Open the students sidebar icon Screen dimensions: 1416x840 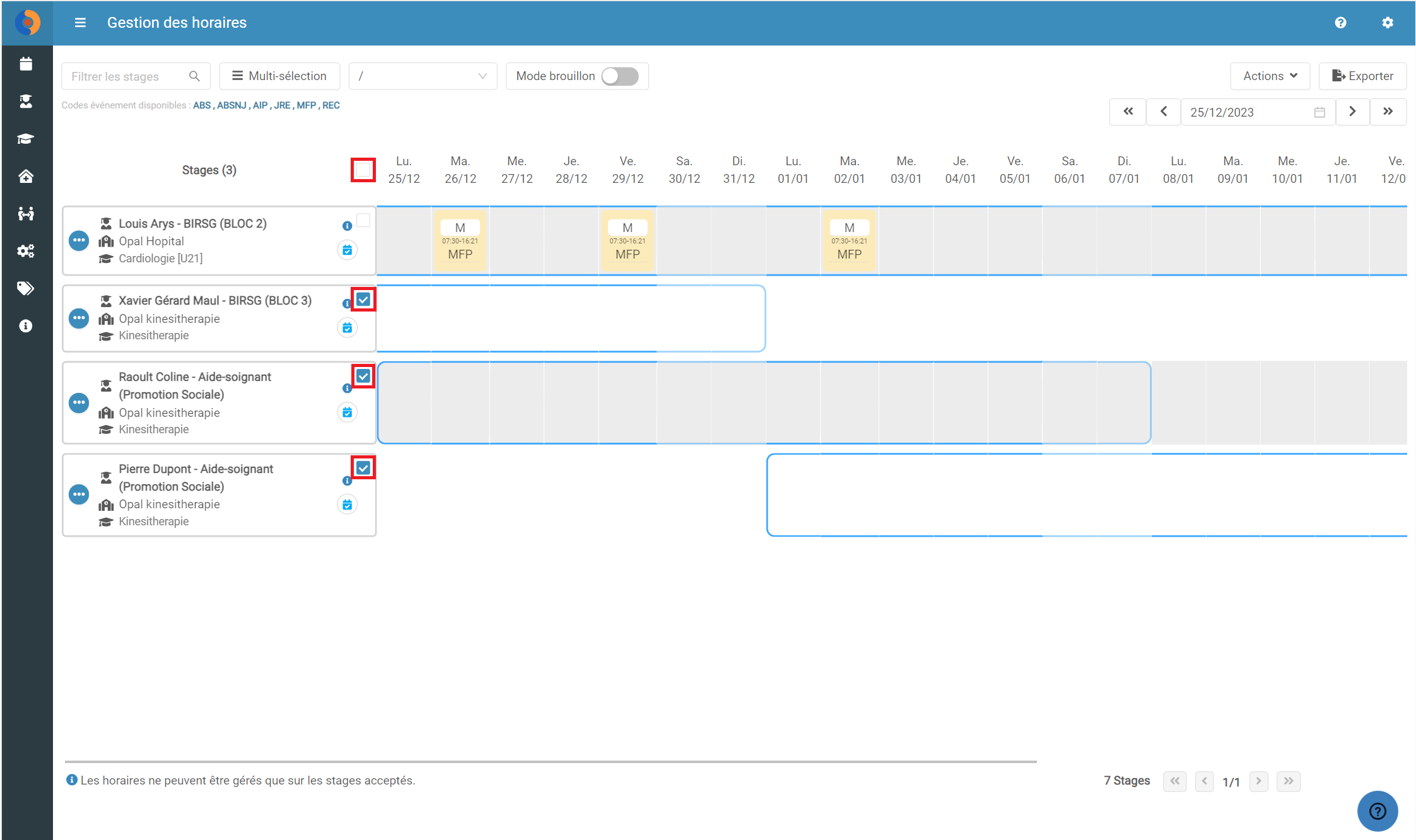point(26,102)
